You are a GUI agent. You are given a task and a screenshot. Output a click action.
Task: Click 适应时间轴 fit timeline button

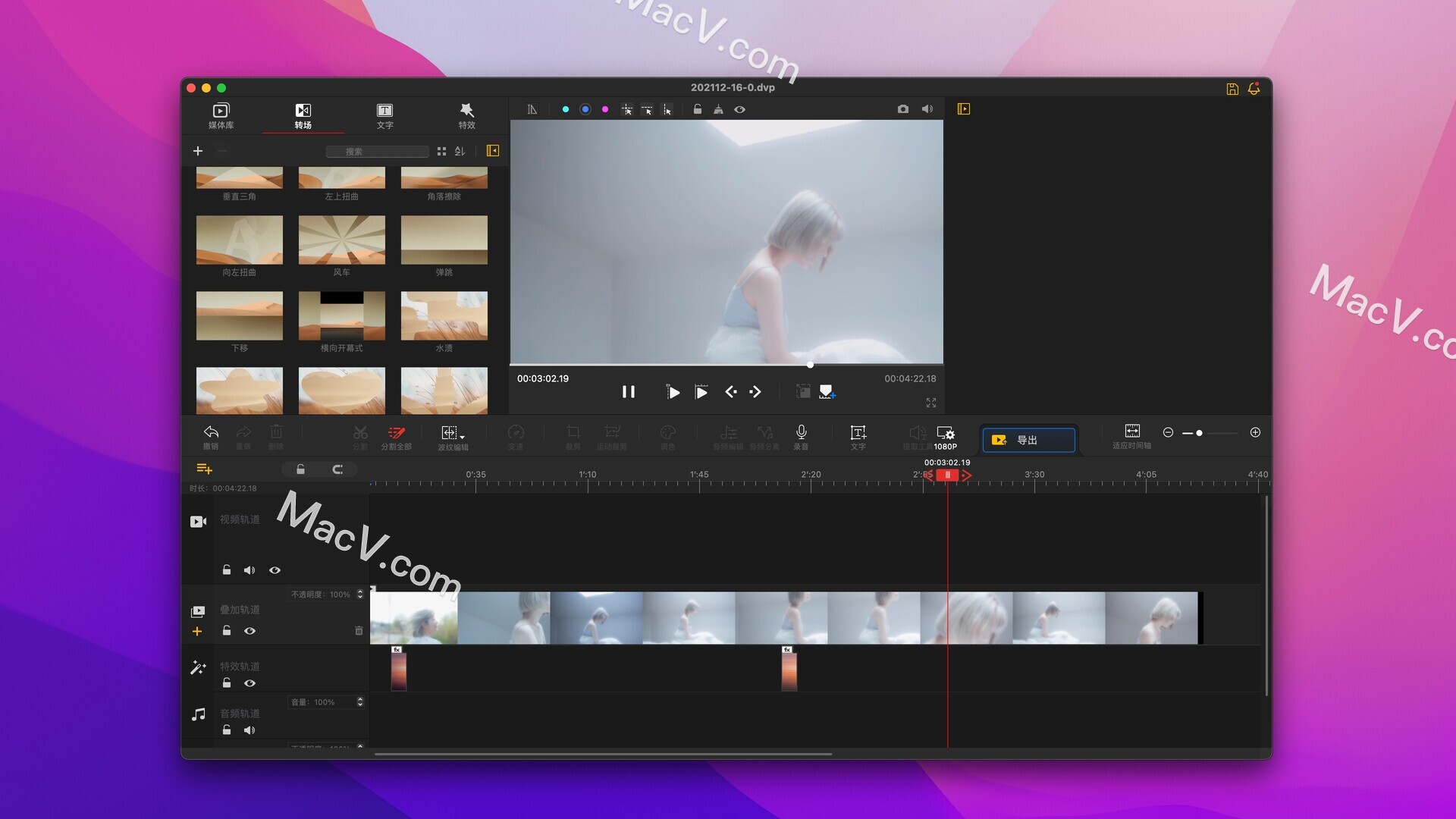(1132, 436)
